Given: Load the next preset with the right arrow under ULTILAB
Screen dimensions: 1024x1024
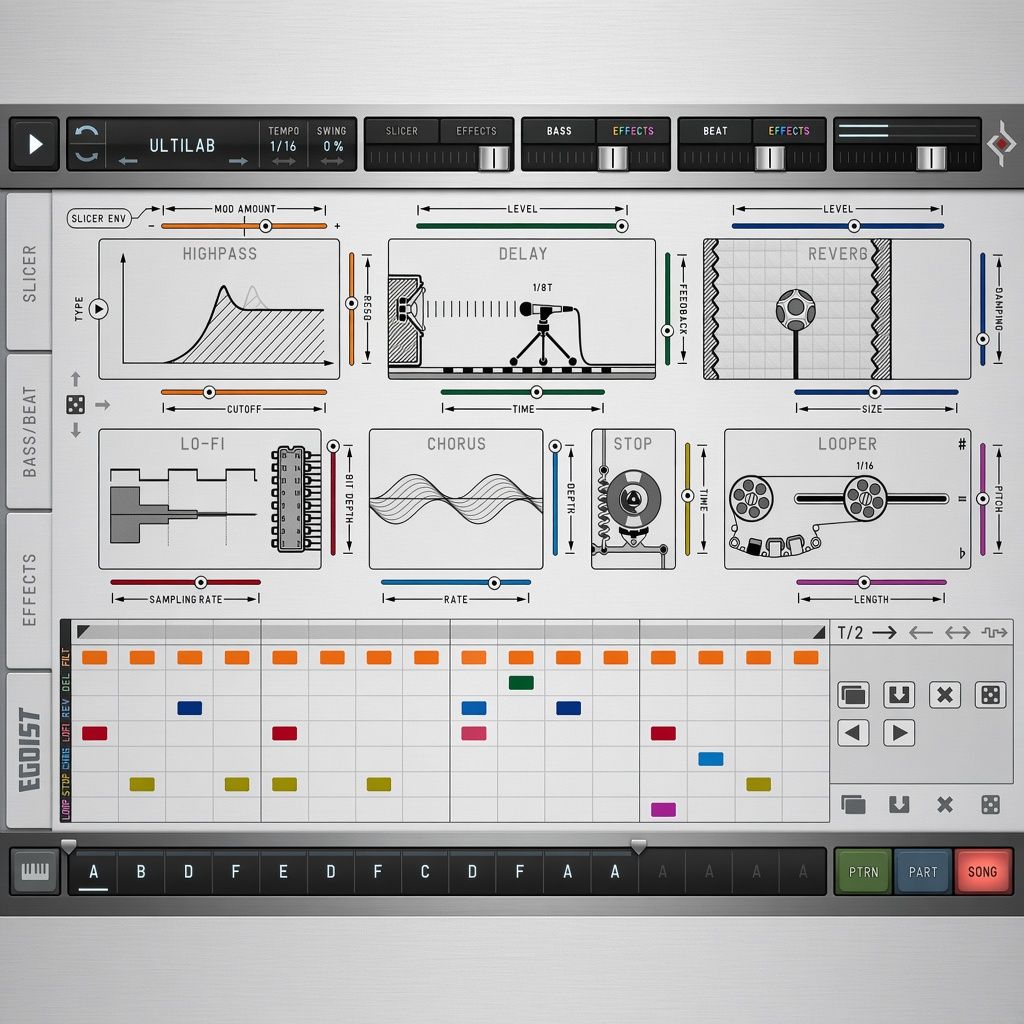Looking at the screenshot, I should (x=238, y=161).
